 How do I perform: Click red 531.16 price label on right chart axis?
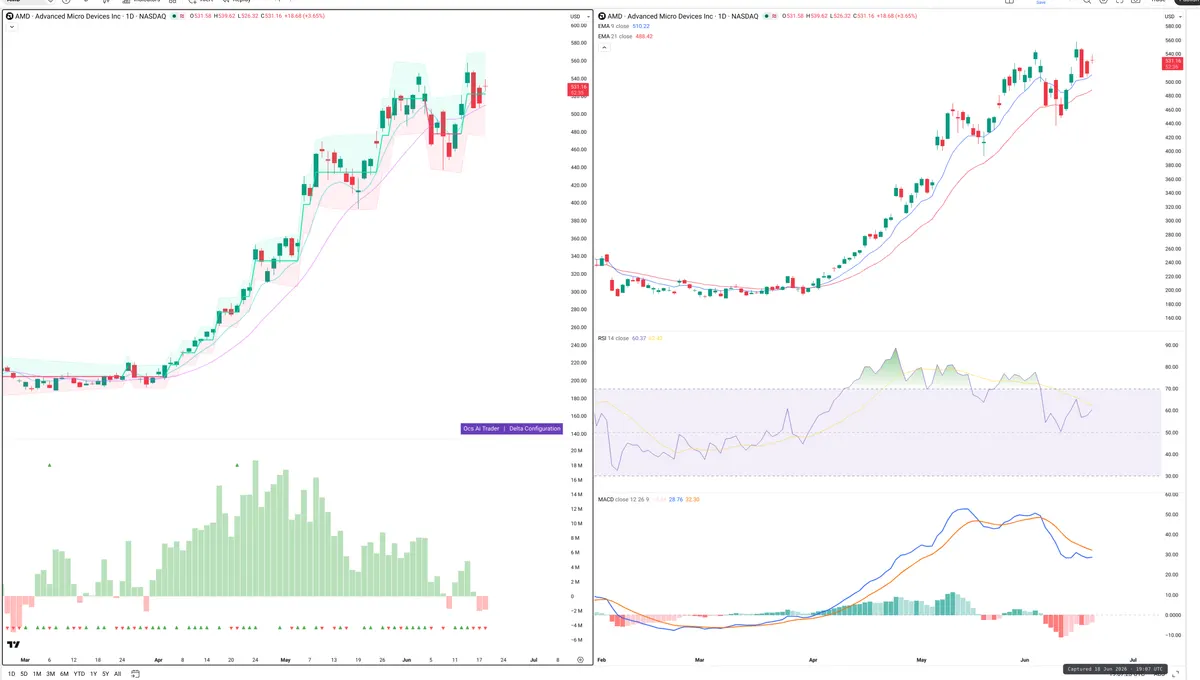pos(1172,63)
